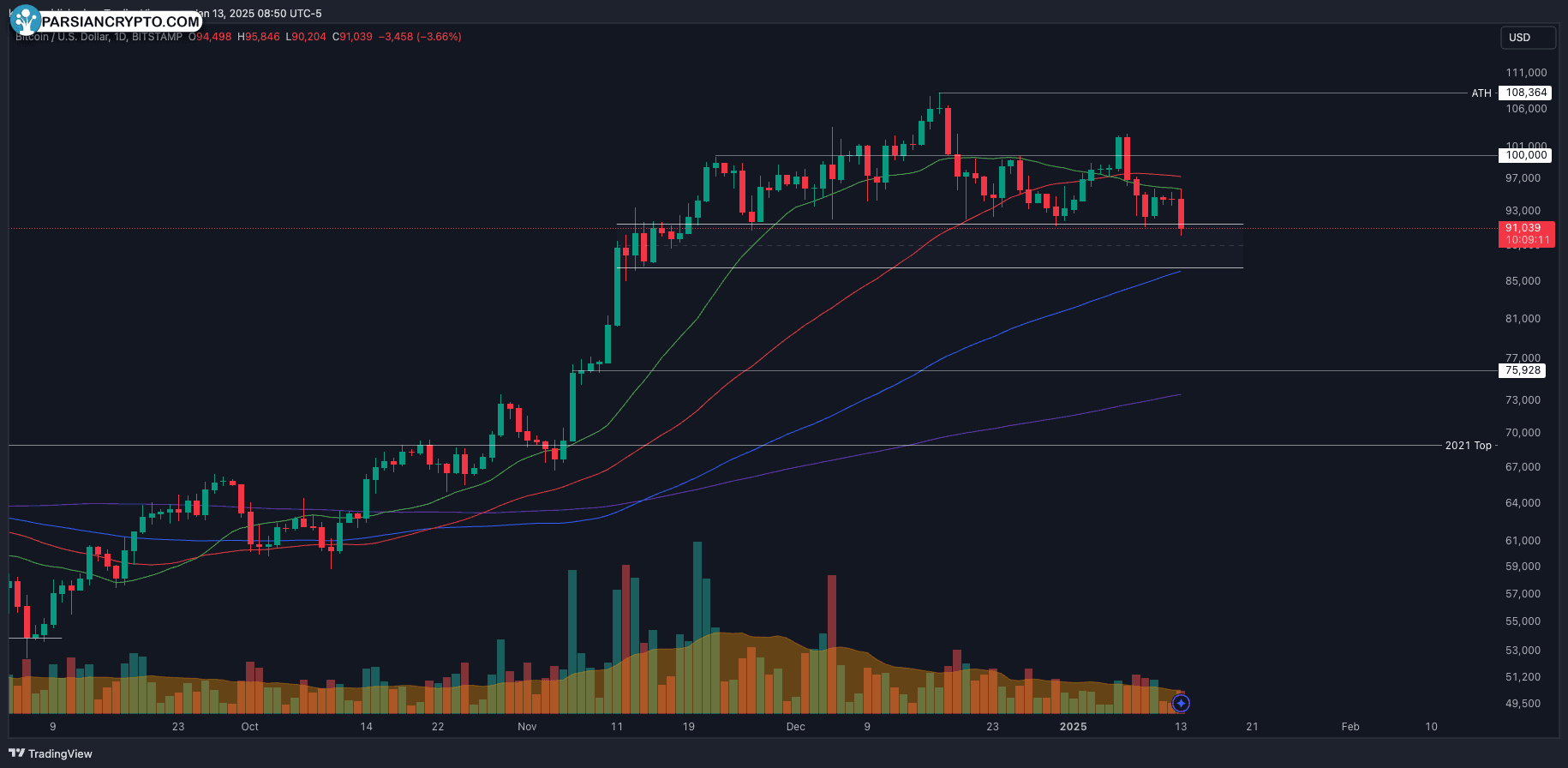Click the 106,000 price axis label

[1526, 109]
